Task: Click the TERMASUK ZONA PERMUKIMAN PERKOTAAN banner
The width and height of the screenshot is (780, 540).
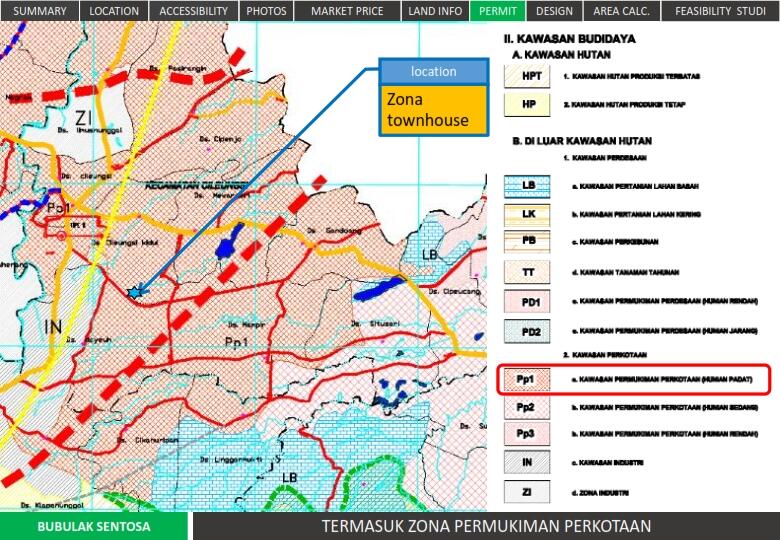Action: click(x=486, y=526)
